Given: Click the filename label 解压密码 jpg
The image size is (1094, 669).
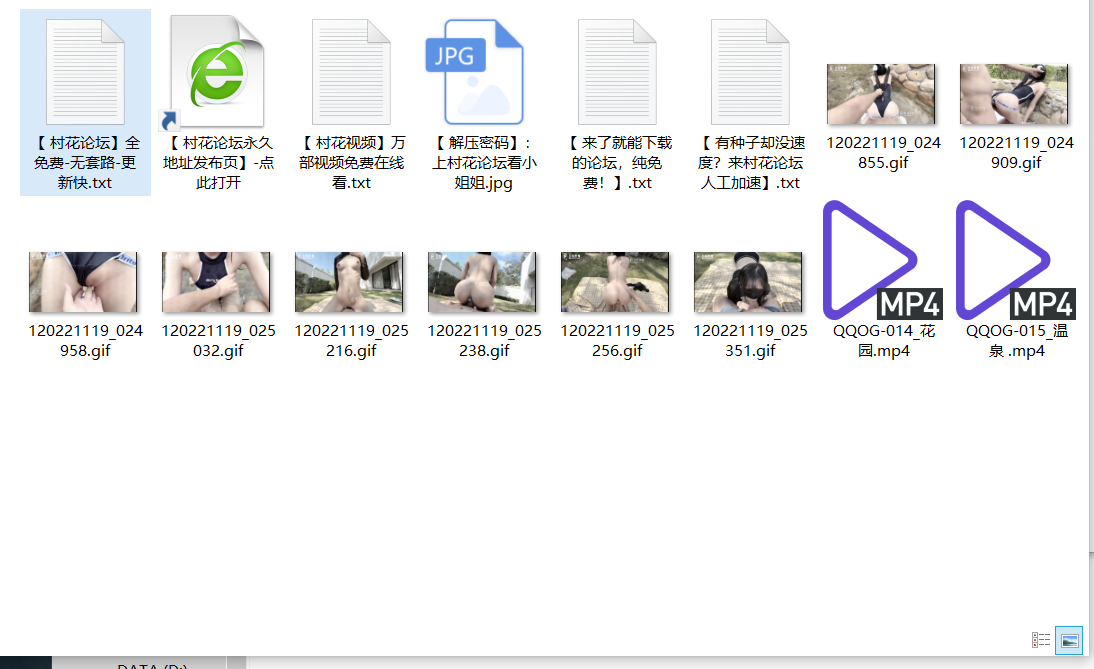Looking at the screenshot, I should (x=485, y=163).
